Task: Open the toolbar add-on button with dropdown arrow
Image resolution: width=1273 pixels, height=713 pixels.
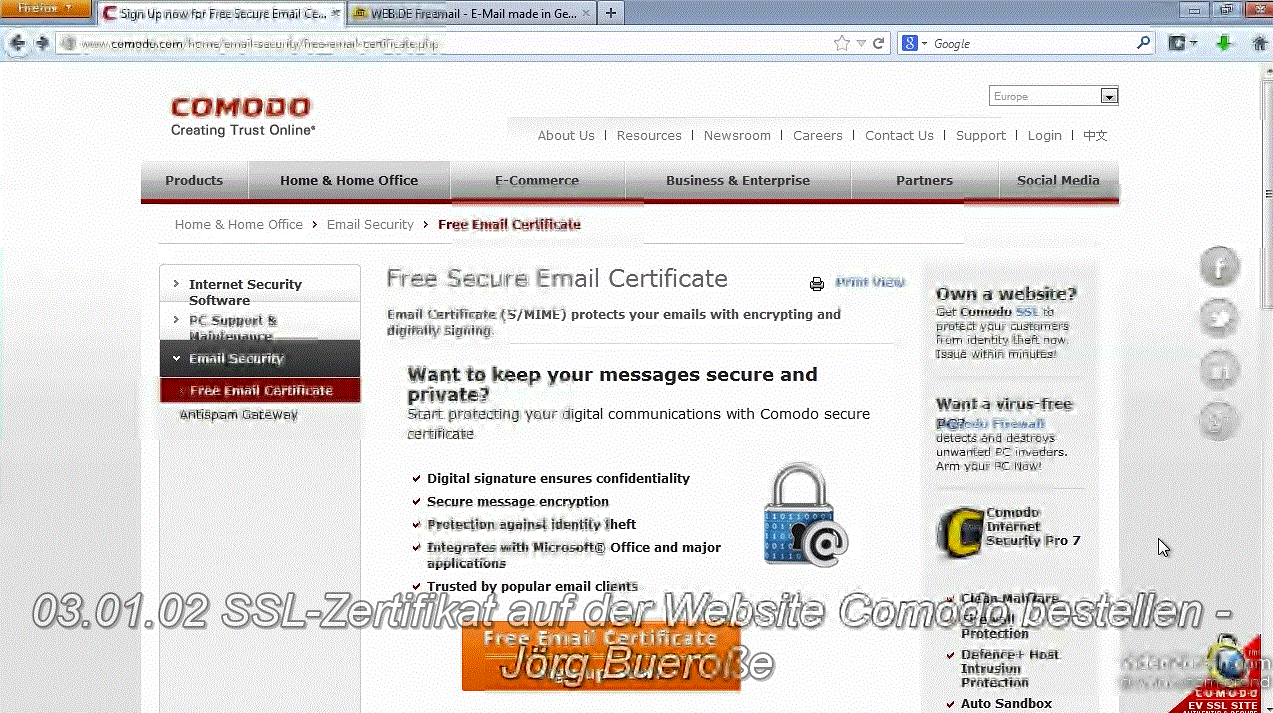Action: (1183, 43)
